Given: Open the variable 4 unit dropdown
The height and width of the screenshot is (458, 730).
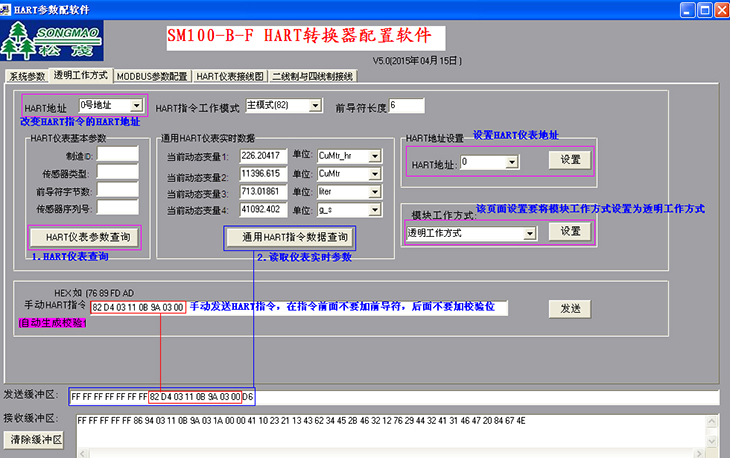Looking at the screenshot, I should pyautogui.click(x=375, y=210).
